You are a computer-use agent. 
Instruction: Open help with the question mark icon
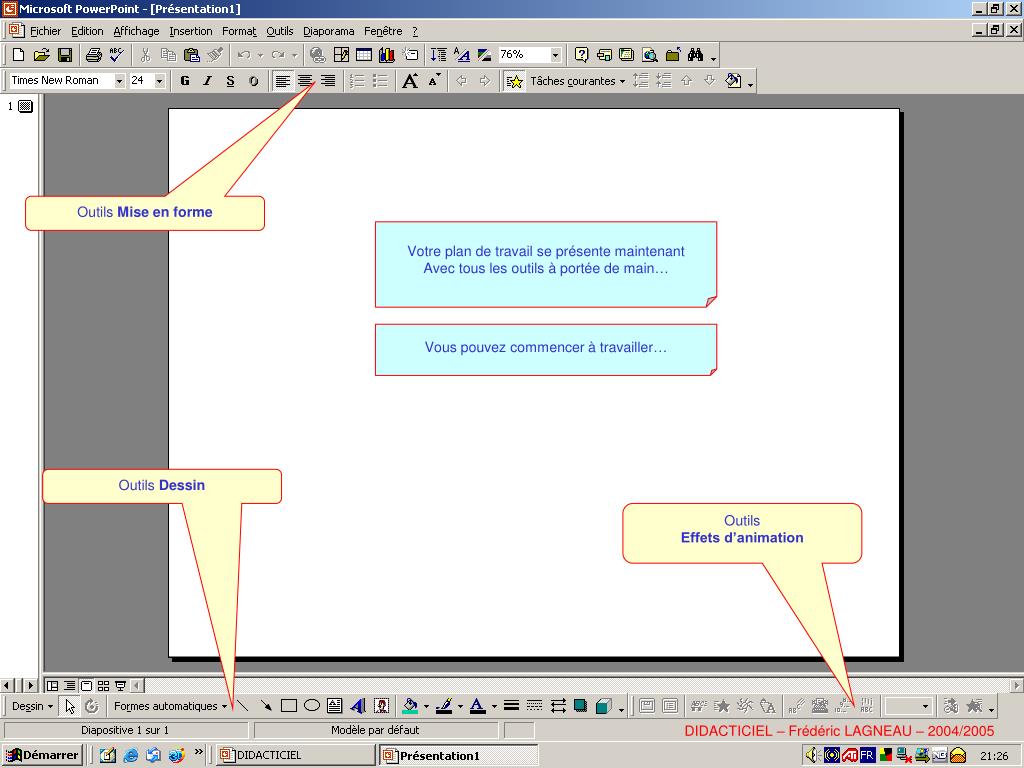(x=581, y=55)
